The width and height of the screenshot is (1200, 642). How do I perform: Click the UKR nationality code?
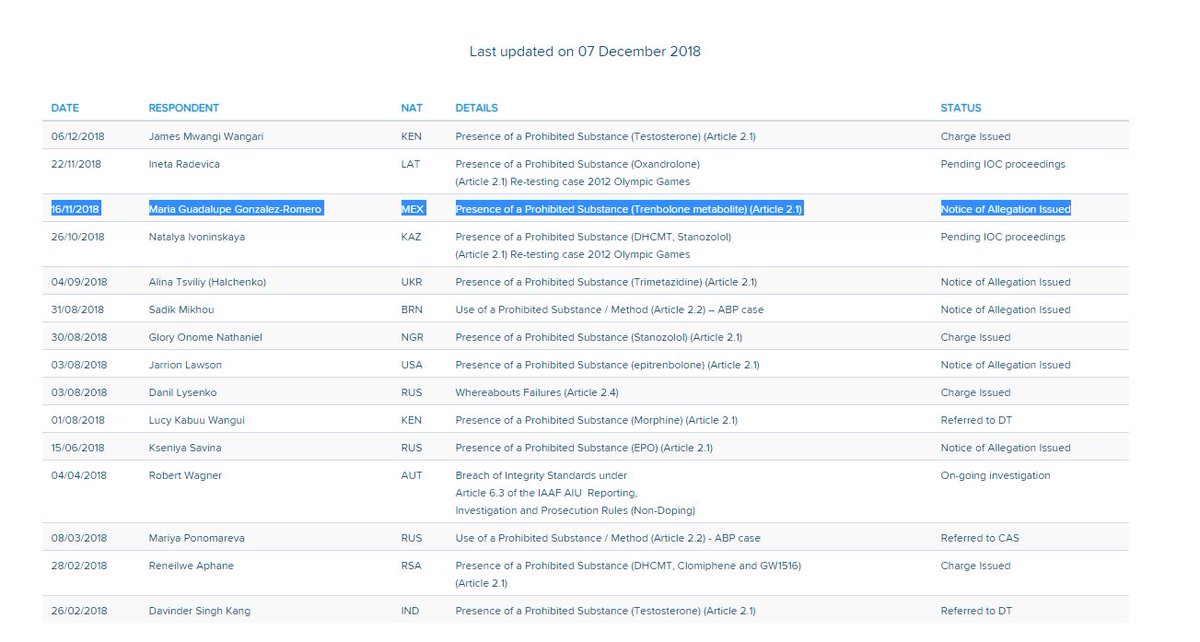411,282
